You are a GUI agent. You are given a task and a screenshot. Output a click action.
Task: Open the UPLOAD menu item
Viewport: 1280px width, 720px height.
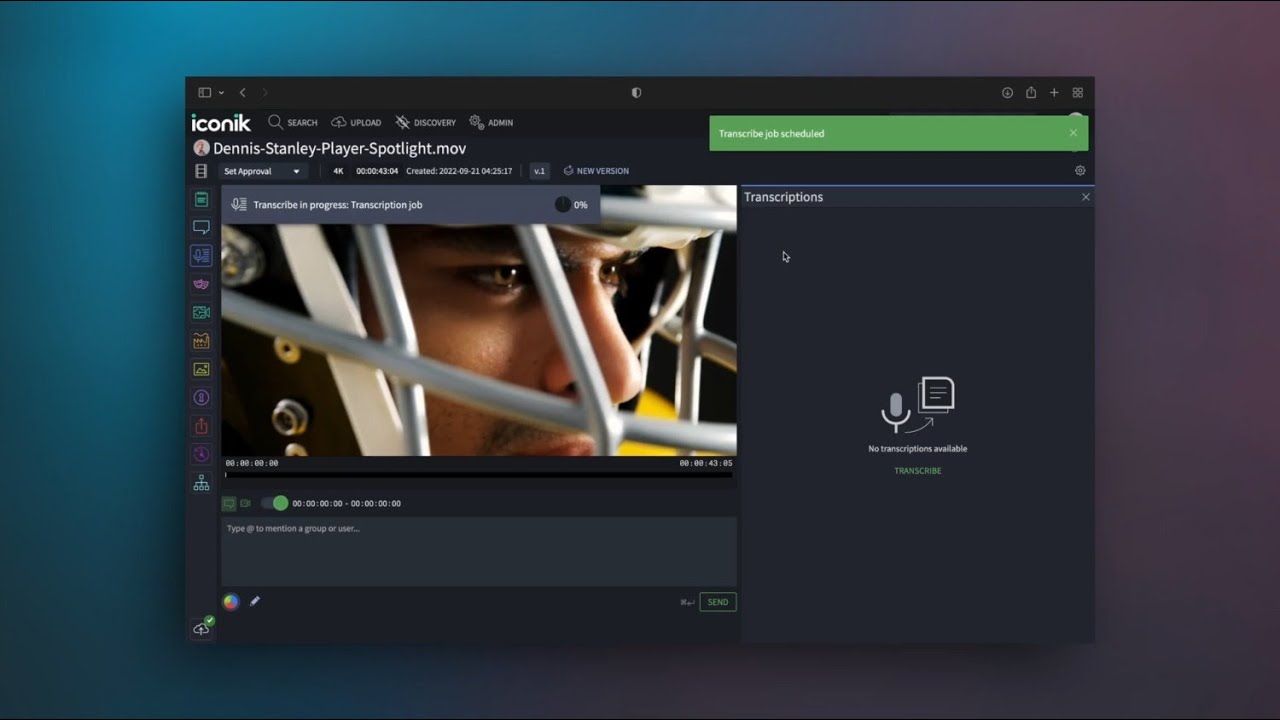click(356, 122)
